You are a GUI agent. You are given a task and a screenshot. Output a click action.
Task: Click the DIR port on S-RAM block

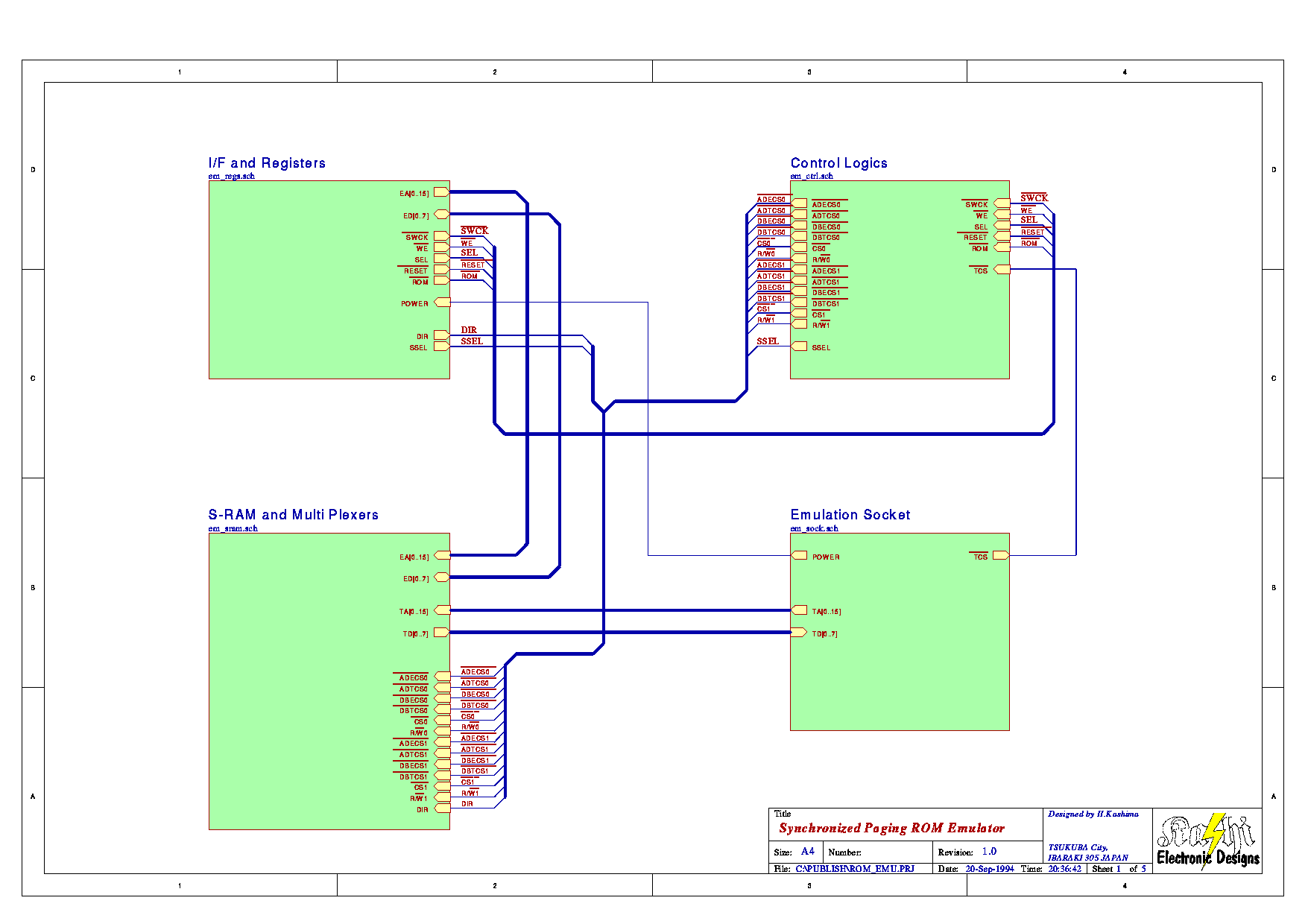pyautogui.click(x=443, y=809)
